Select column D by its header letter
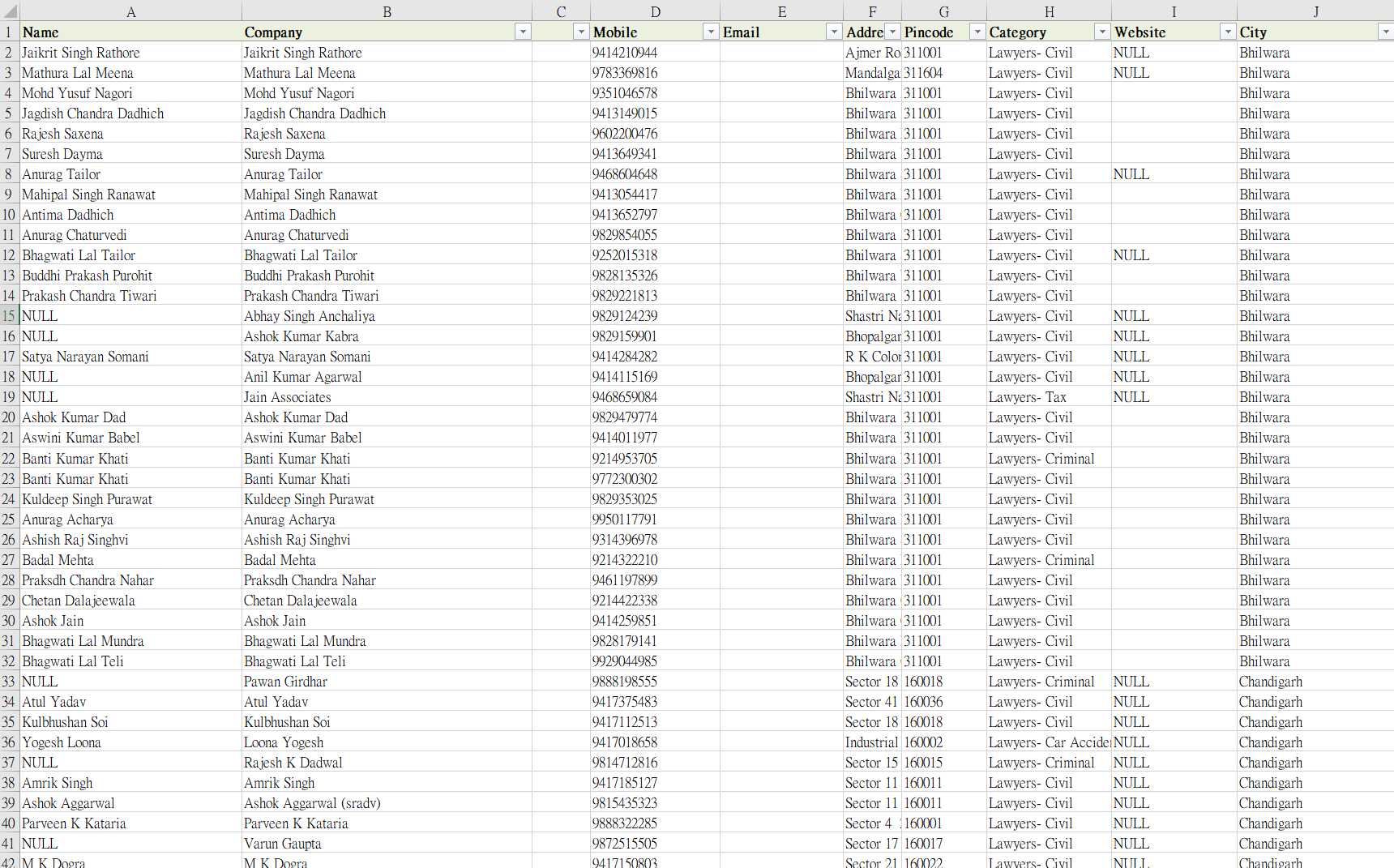The height and width of the screenshot is (868, 1394). 655,11
